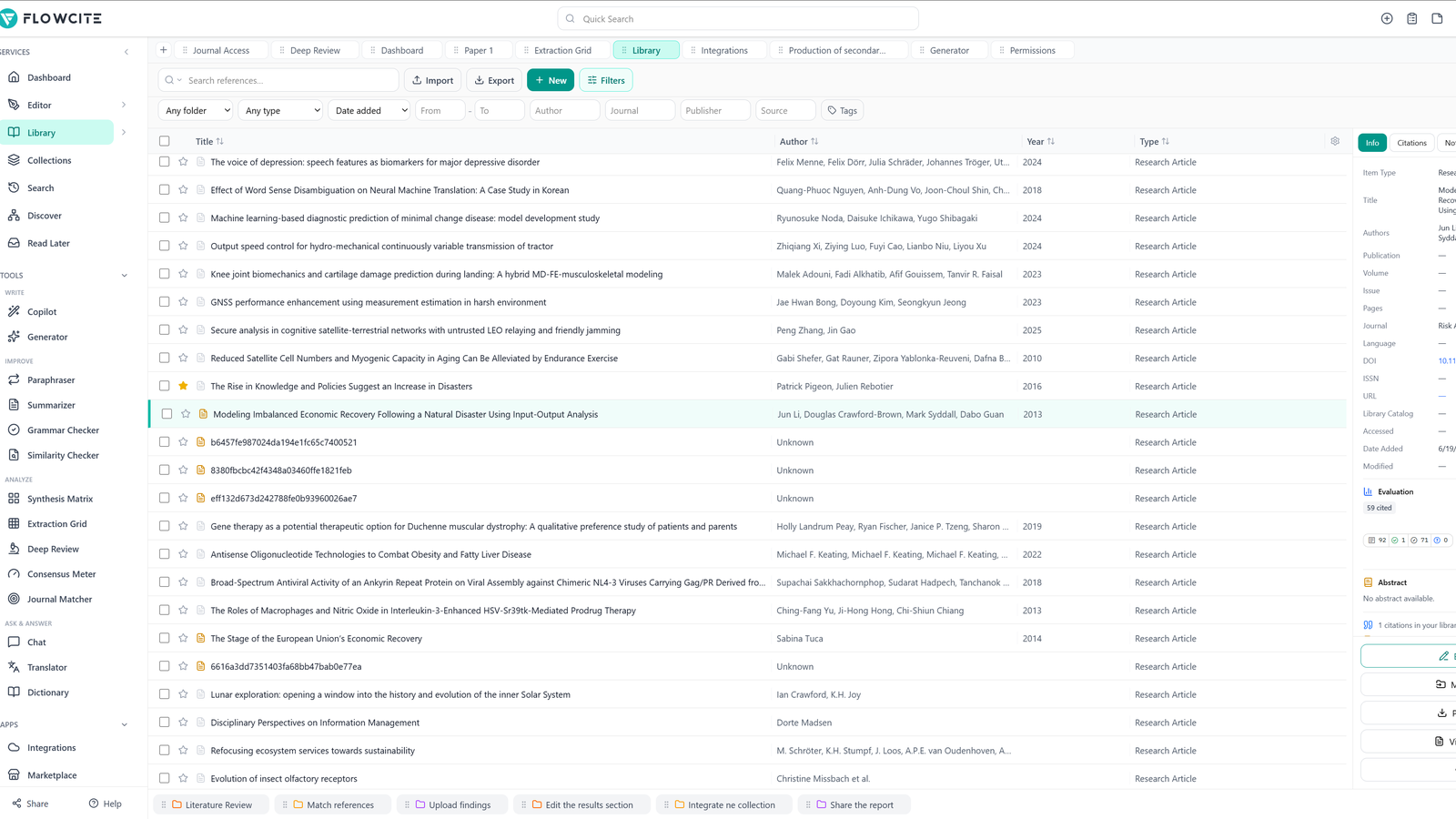Open the Dictionary tool
Viewport: 1456px width, 819px height.
tap(47, 693)
